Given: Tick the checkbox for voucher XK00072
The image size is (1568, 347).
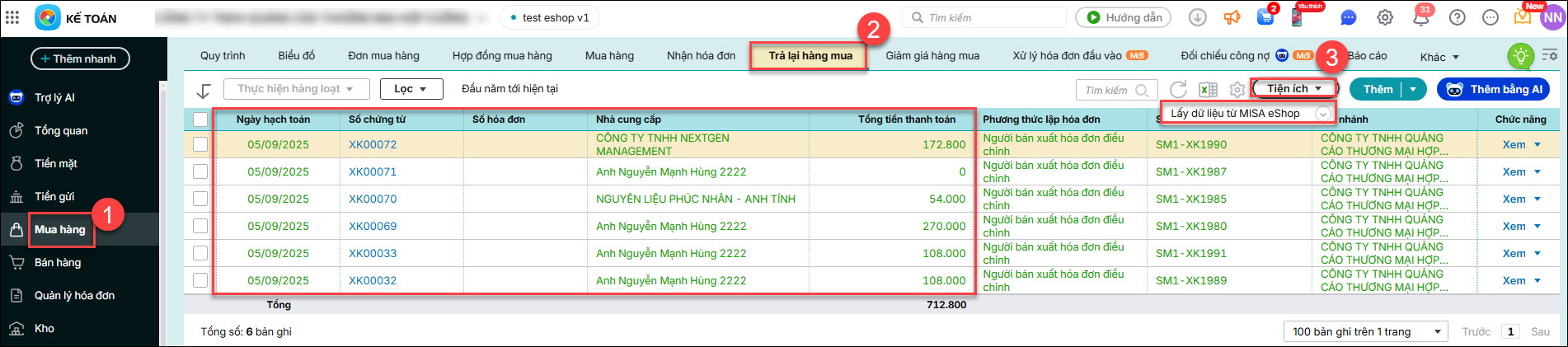Looking at the screenshot, I should [200, 144].
